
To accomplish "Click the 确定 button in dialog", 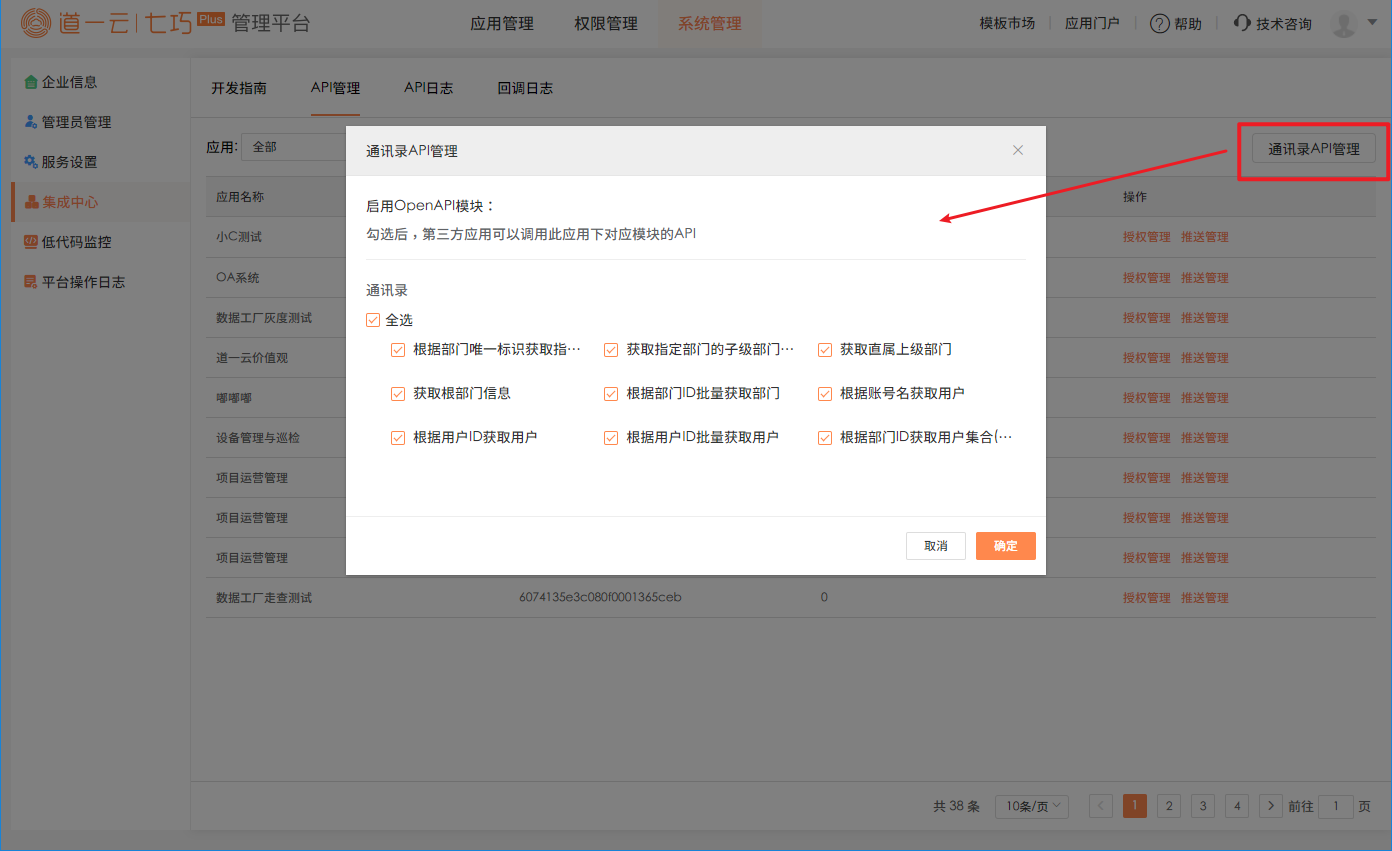I will pyautogui.click(x=1006, y=546).
